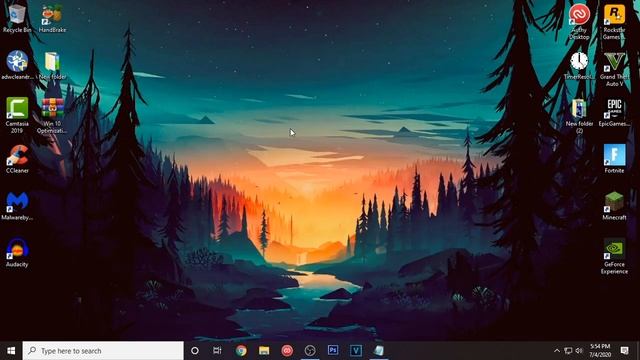This screenshot has width=640, height=360.
Task: Open the volume control tray icon
Action: click(579, 351)
